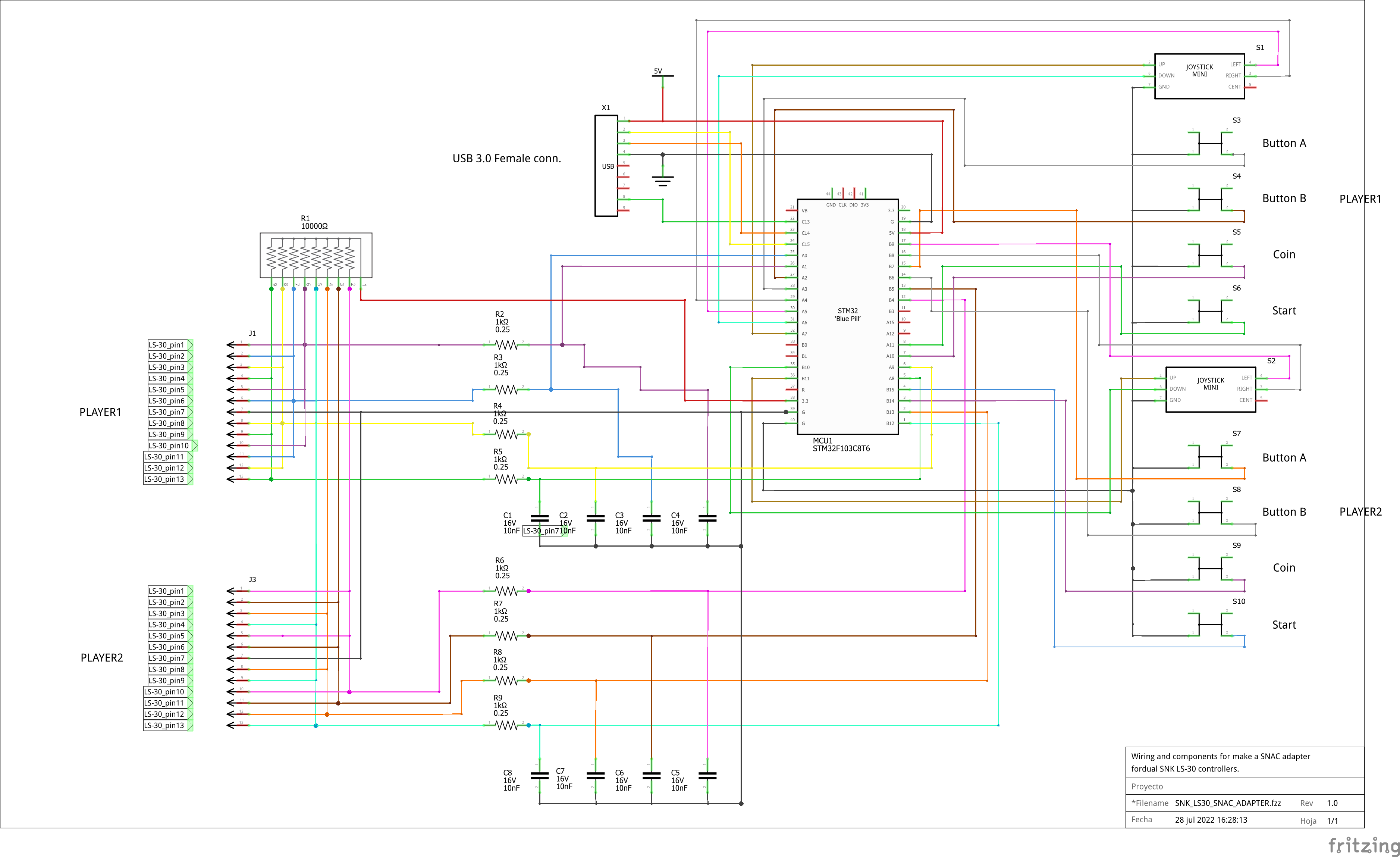Pick capacitor C8 symbol
This screenshot has width=1400, height=857.
click(539, 775)
